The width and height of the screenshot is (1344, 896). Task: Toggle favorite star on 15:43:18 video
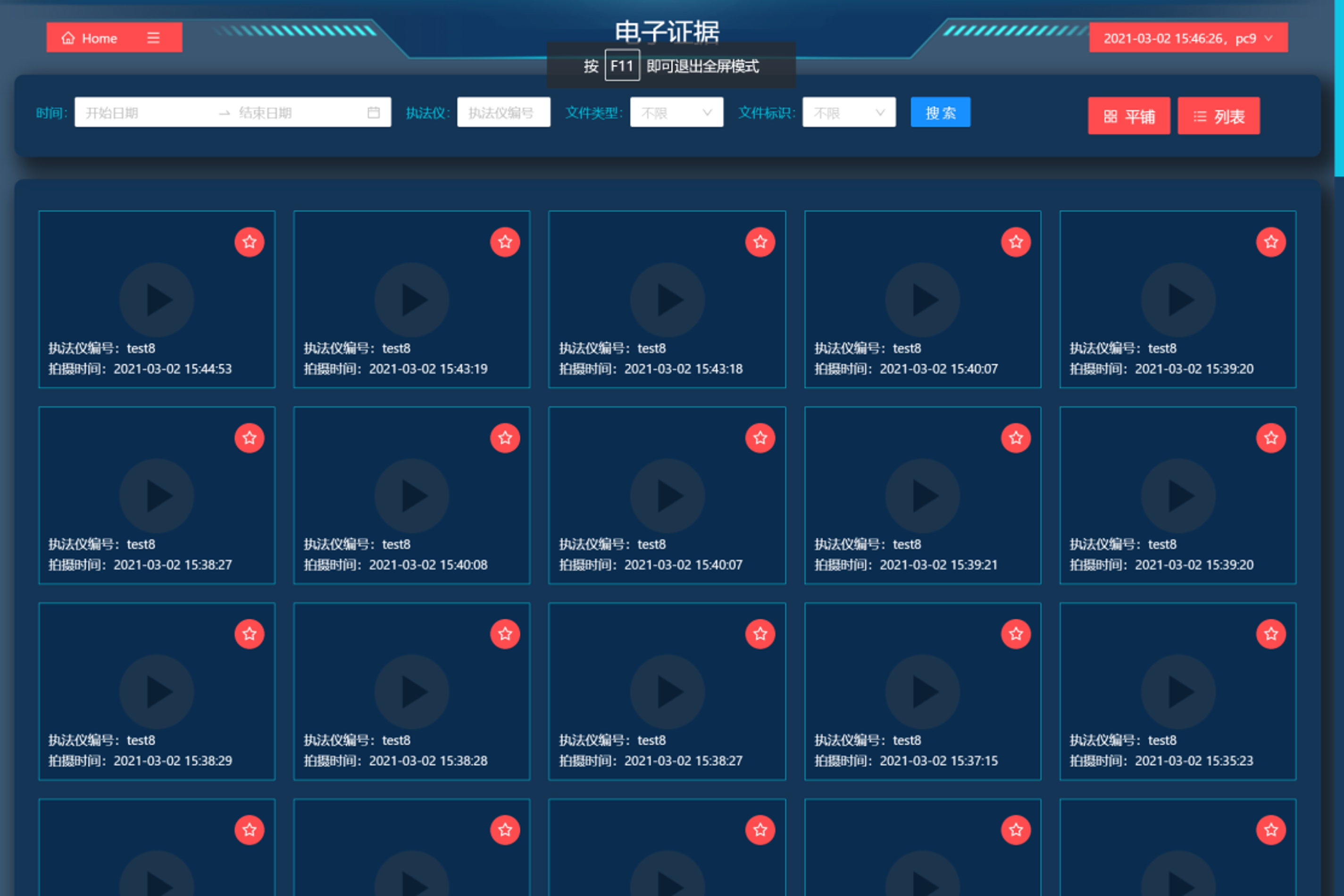pyautogui.click(x=760, y=242)
